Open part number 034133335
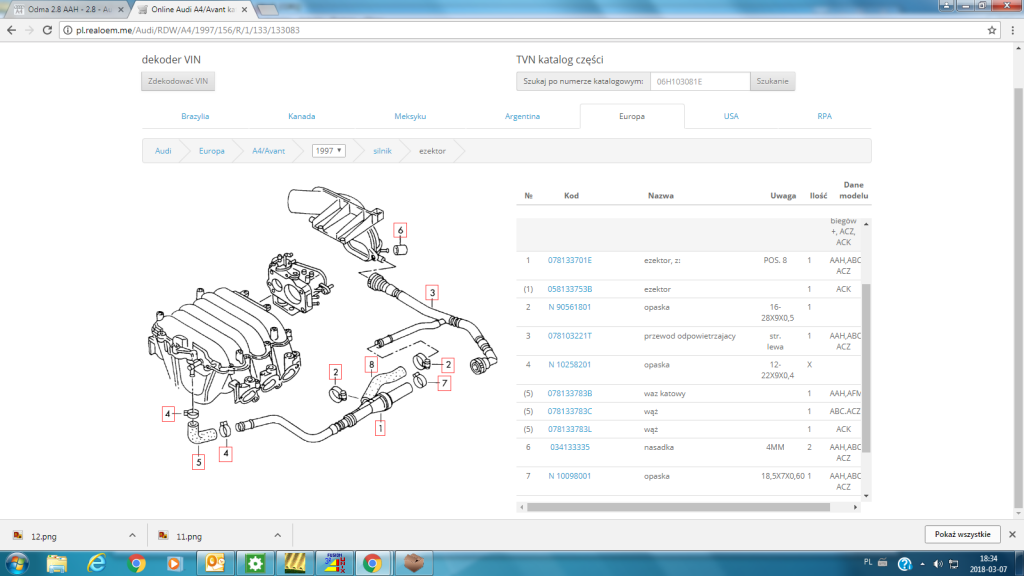1024x576 pixels. (569, 447)
